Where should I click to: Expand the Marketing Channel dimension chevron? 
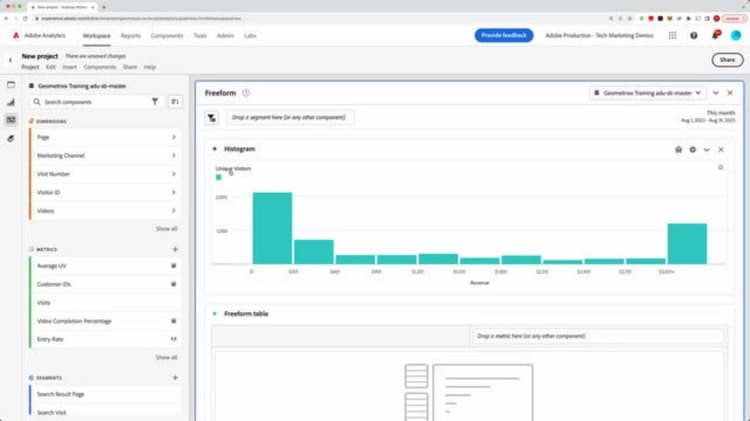(174, 155)
